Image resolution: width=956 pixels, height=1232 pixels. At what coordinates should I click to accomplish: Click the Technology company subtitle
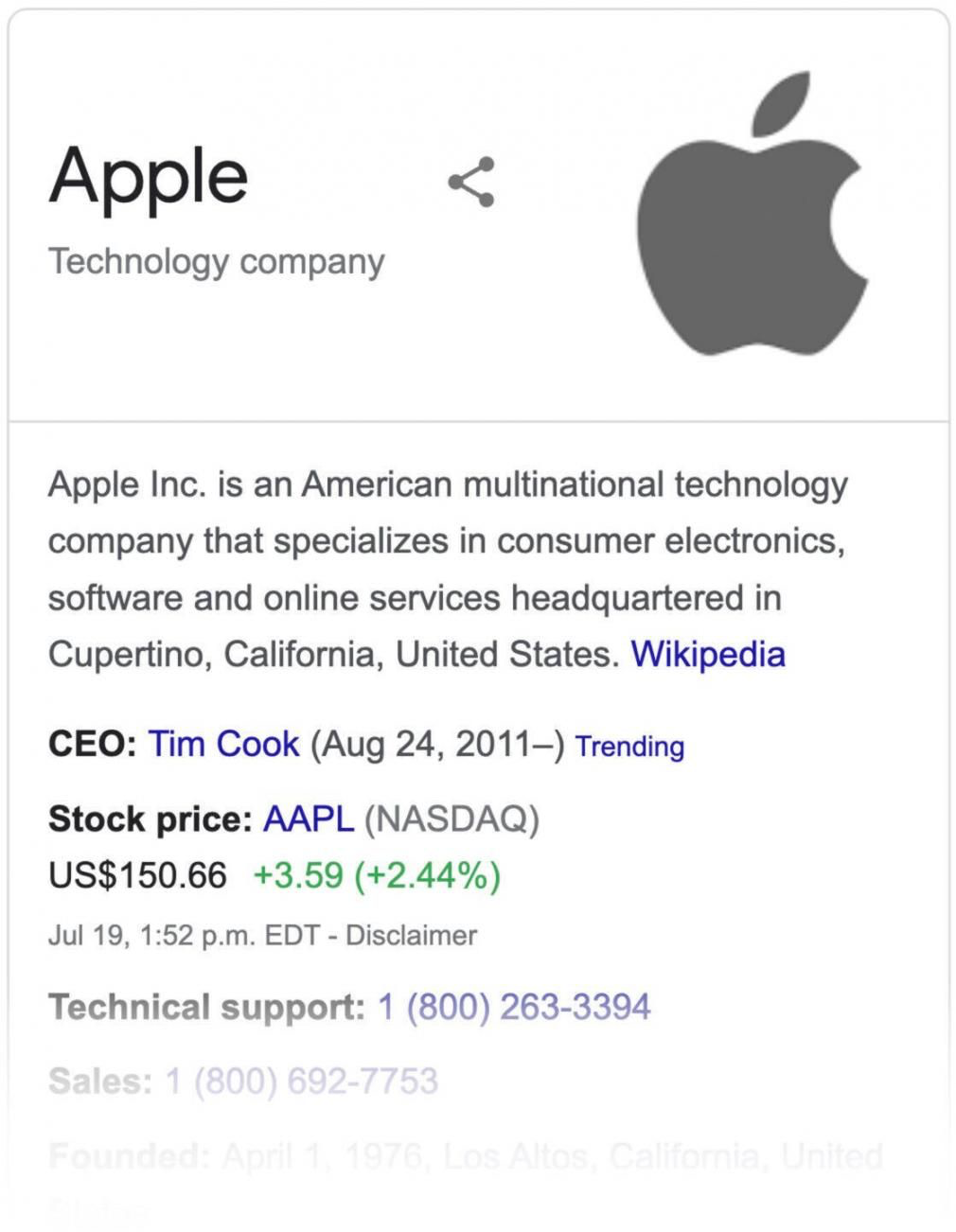pyautogui.click(x=217, y=262)
